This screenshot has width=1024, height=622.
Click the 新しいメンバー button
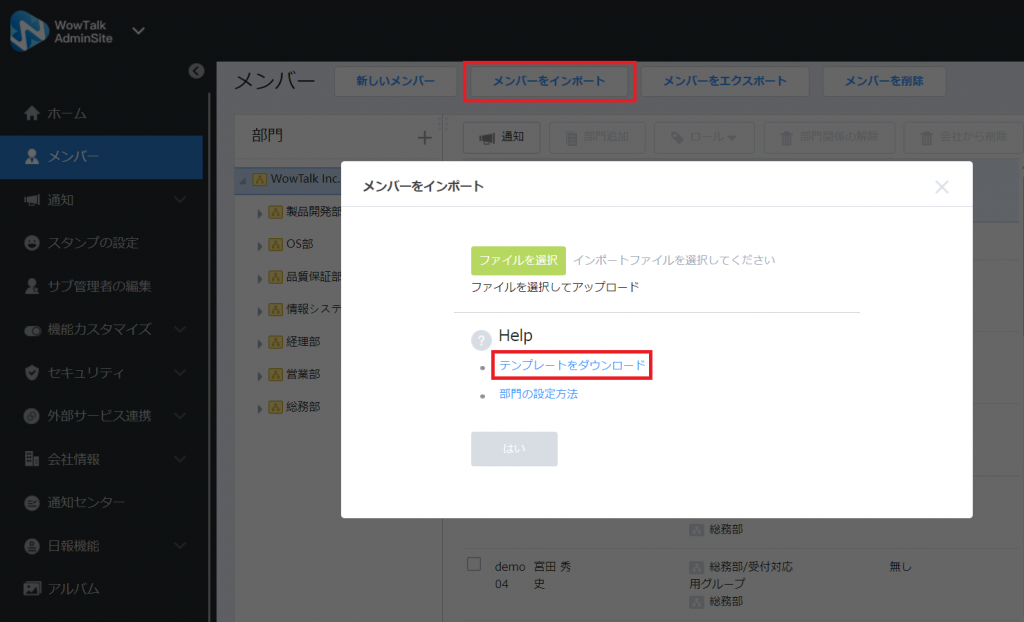[x=395, y=81]
